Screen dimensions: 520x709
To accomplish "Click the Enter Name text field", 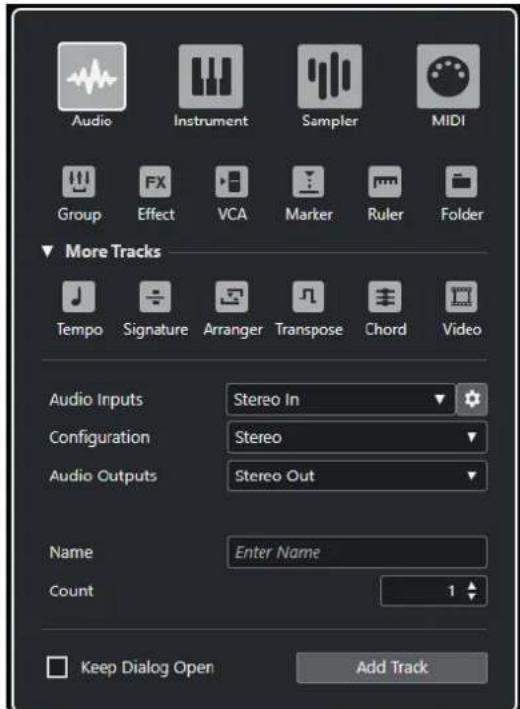I will 357,552.
